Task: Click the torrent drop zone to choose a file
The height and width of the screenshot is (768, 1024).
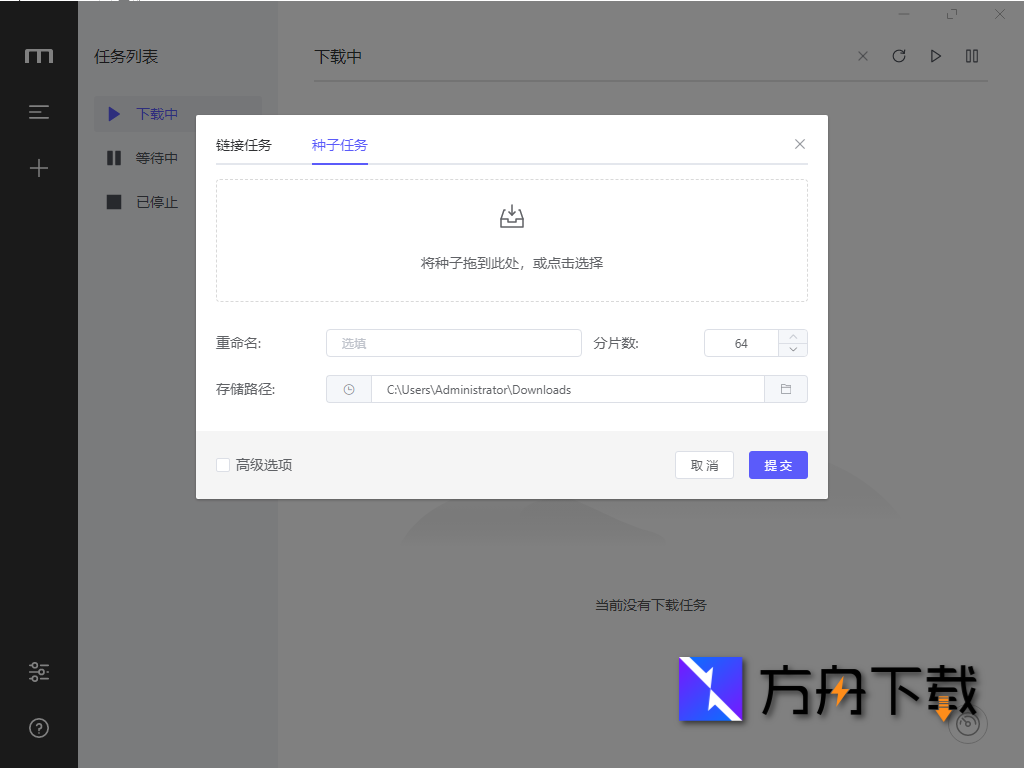Action: tap(511, 240)
